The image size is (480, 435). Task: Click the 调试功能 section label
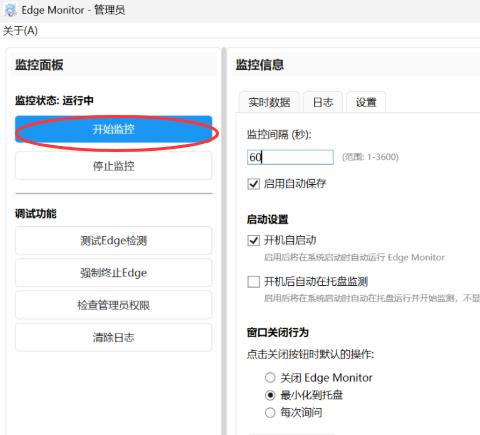36,213
